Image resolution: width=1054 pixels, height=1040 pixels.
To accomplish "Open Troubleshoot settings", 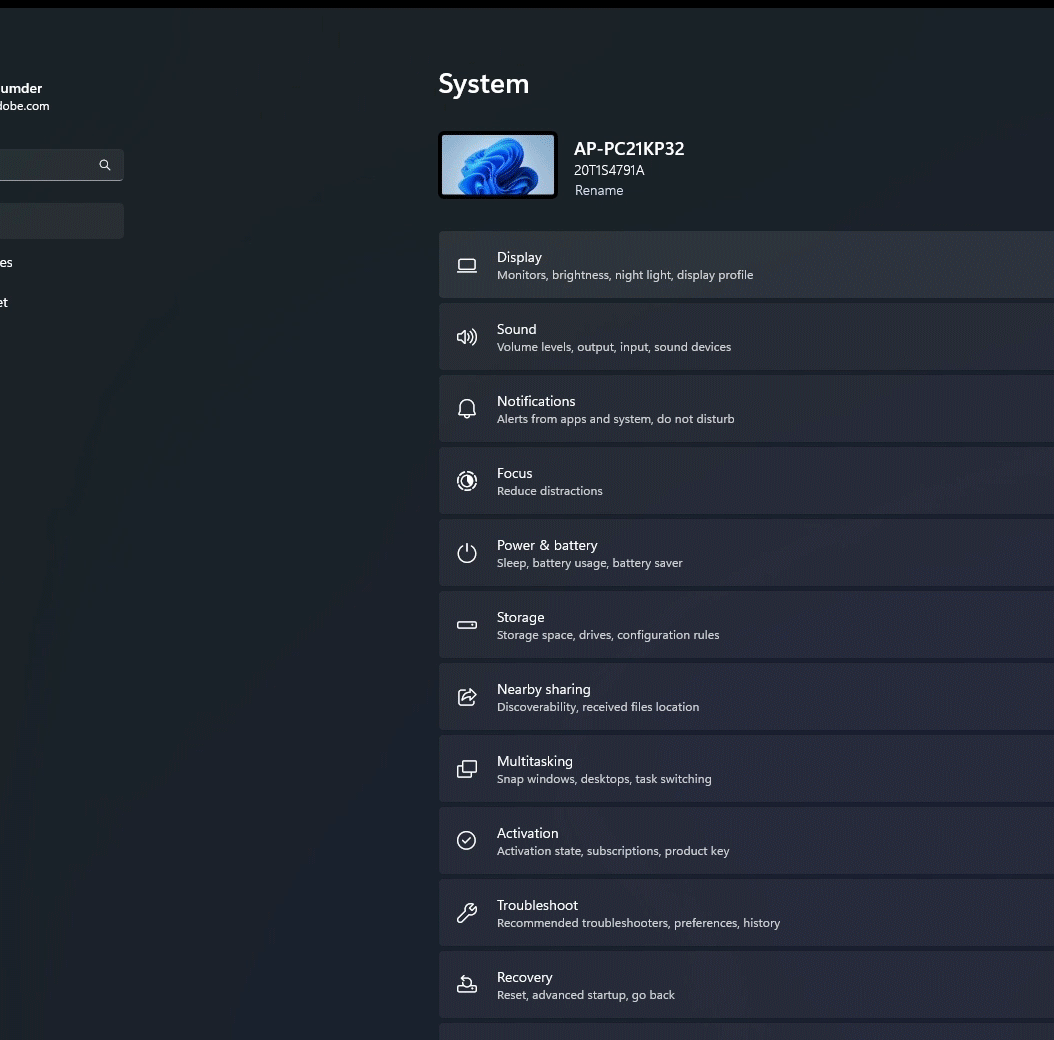I will click(x=746, y=912).
